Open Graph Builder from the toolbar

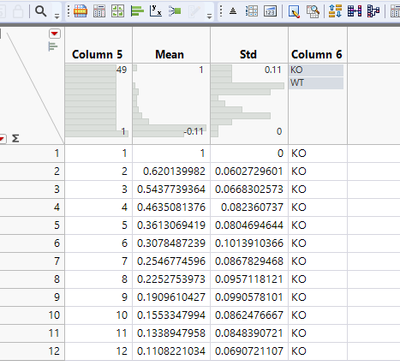[118, 12]
